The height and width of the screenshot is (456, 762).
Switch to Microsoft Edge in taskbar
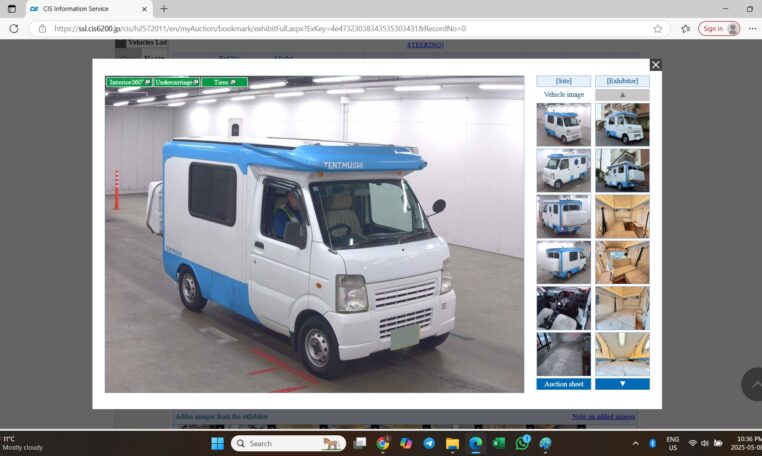pyautogui.click(x=475, y=443)
